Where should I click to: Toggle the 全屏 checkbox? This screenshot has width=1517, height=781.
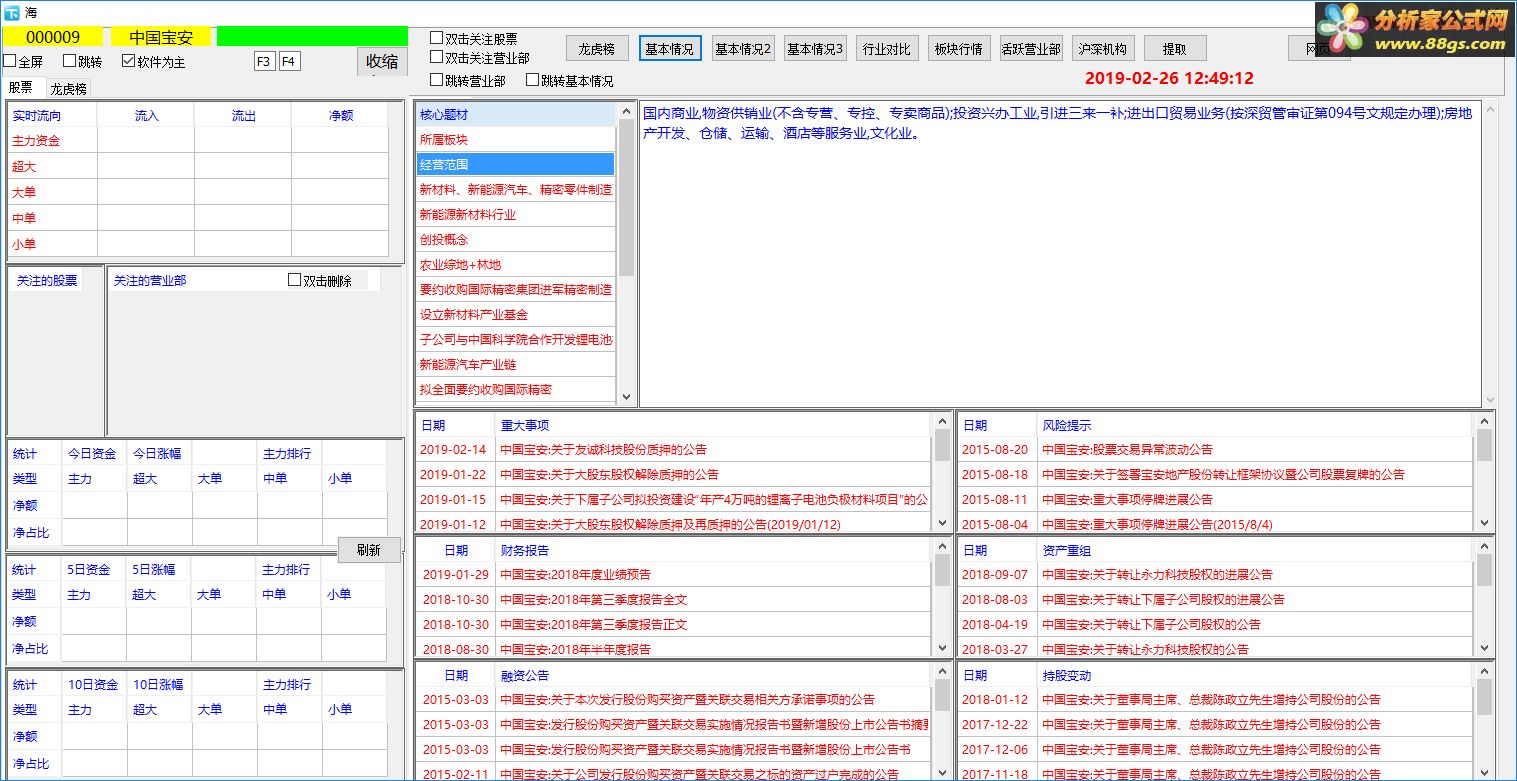coord(9,61)
